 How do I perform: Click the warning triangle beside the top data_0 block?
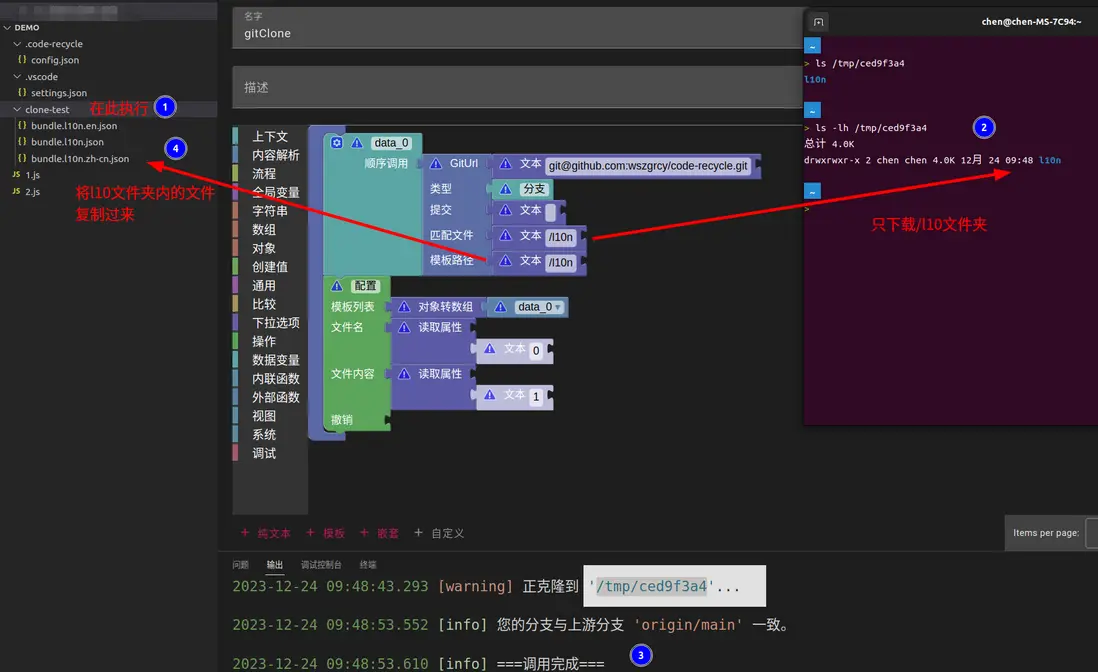(x=357, y=143)
